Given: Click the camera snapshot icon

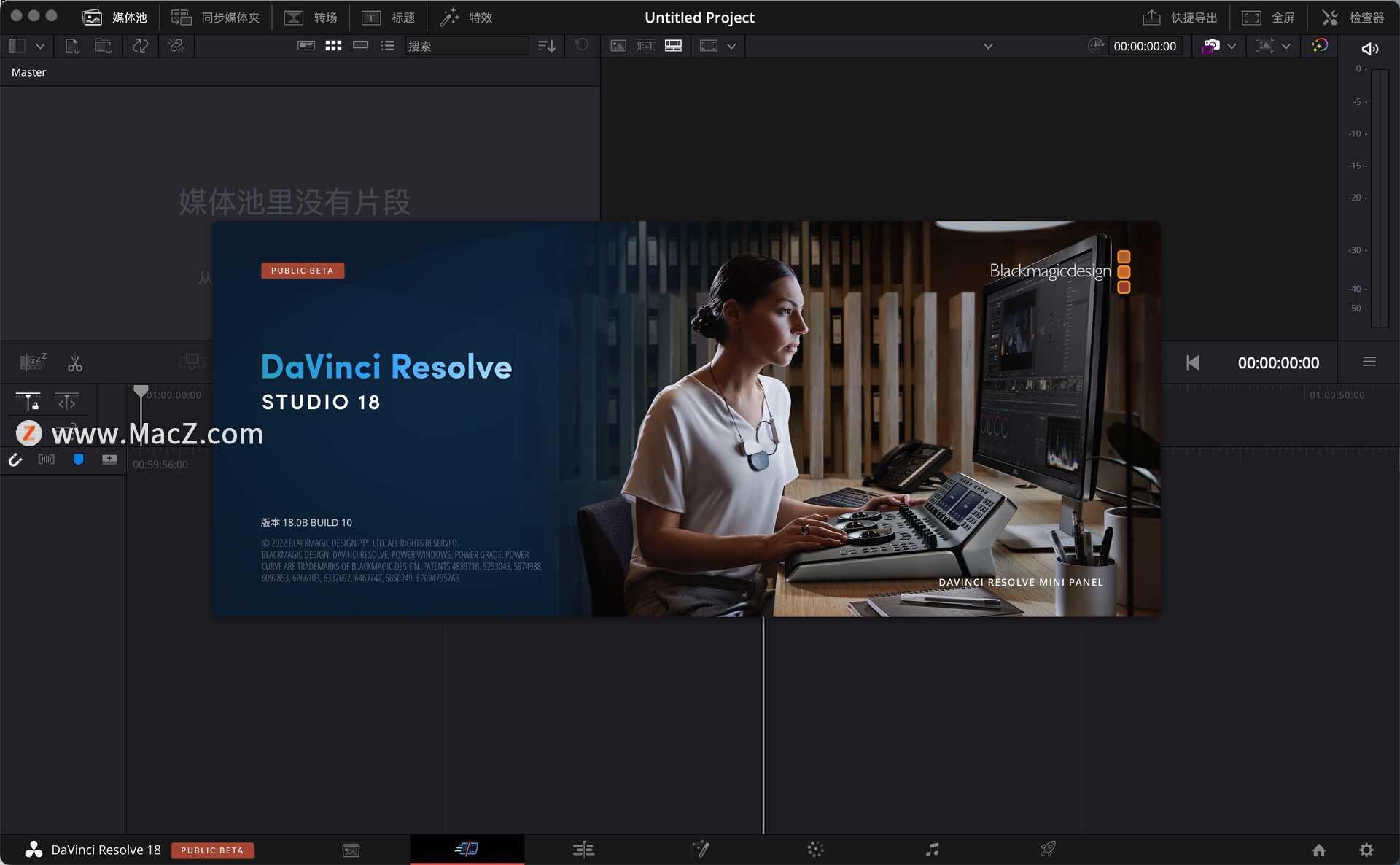Looking at the screenshot, I should (x=1210, y=46).
